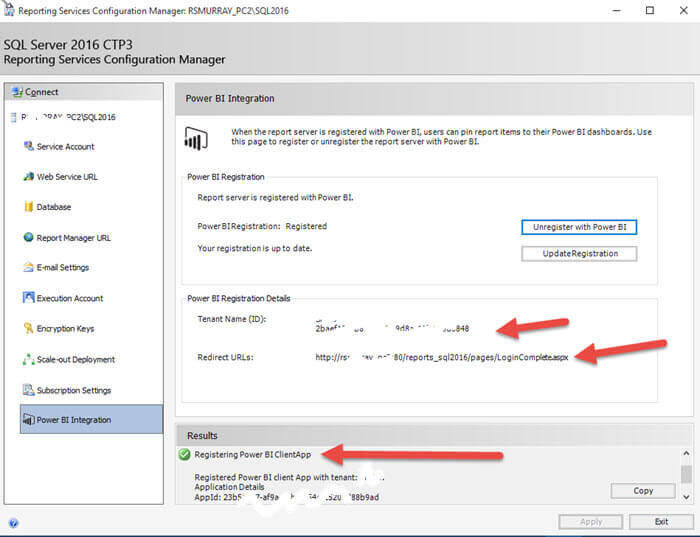Open Execution Account page
Viewport: 700px width, 537px height.
70,298
